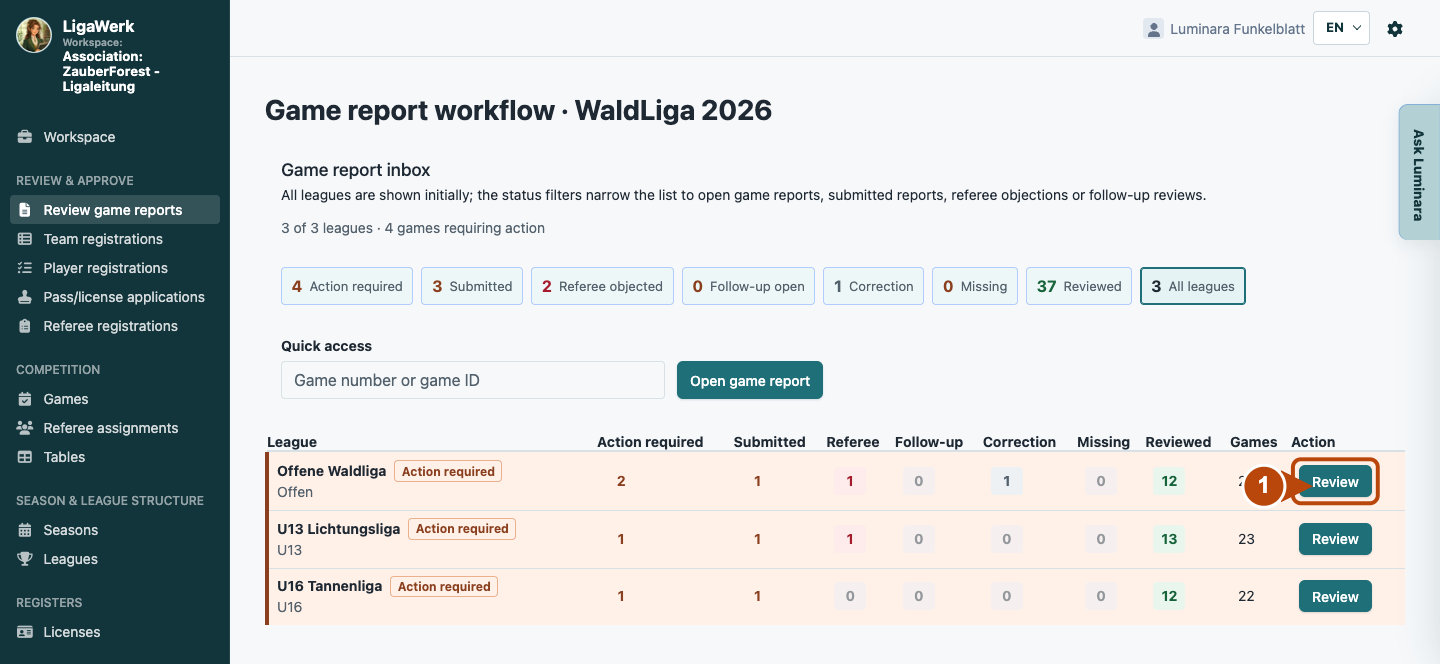The height and width of the screenshot is (664, 1440).
Task: Filter by Correction status
Action: (x=873, y=286)
